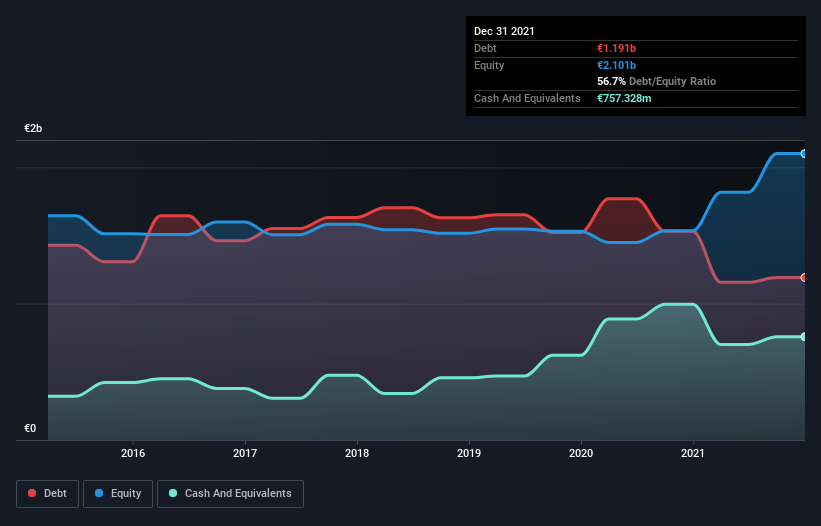Select the Cash endpoint marker at Dec 2021
821x526 pixels.
804,337
